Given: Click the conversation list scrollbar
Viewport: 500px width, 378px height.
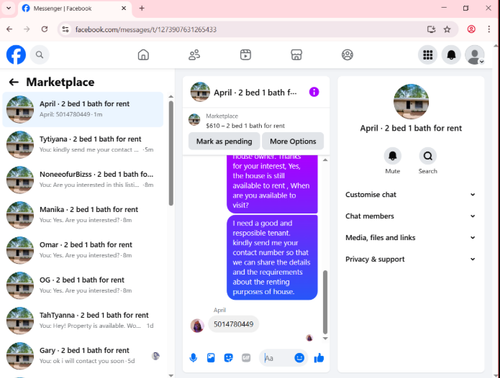Looking at the screenshot, I should click(x=171, y=153).
